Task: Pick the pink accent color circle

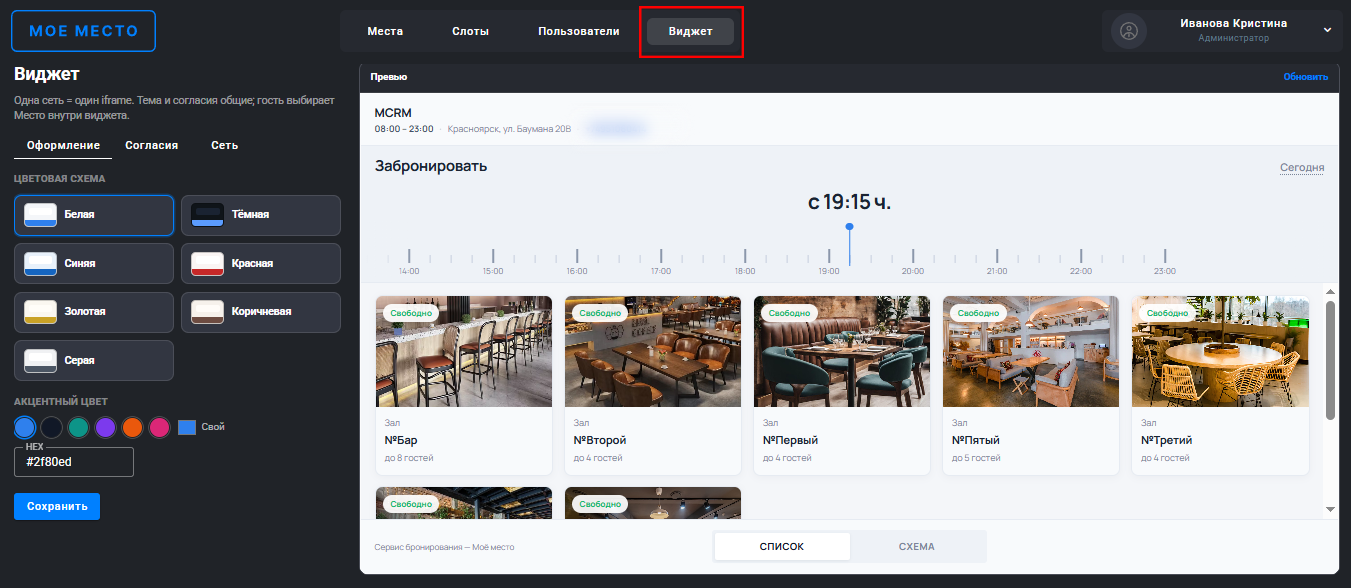Action: point(159,428)
